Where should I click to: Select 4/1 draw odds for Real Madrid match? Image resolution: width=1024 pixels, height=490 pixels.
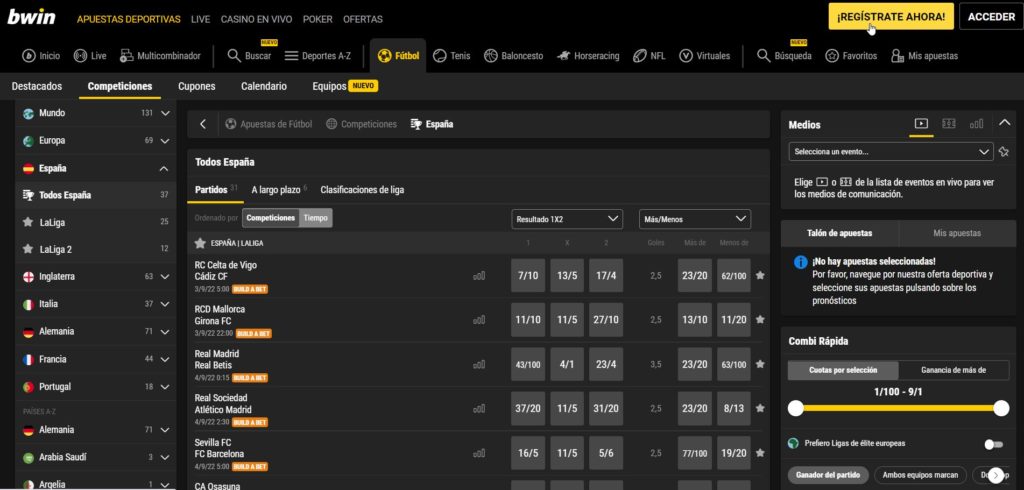point(567,364)
